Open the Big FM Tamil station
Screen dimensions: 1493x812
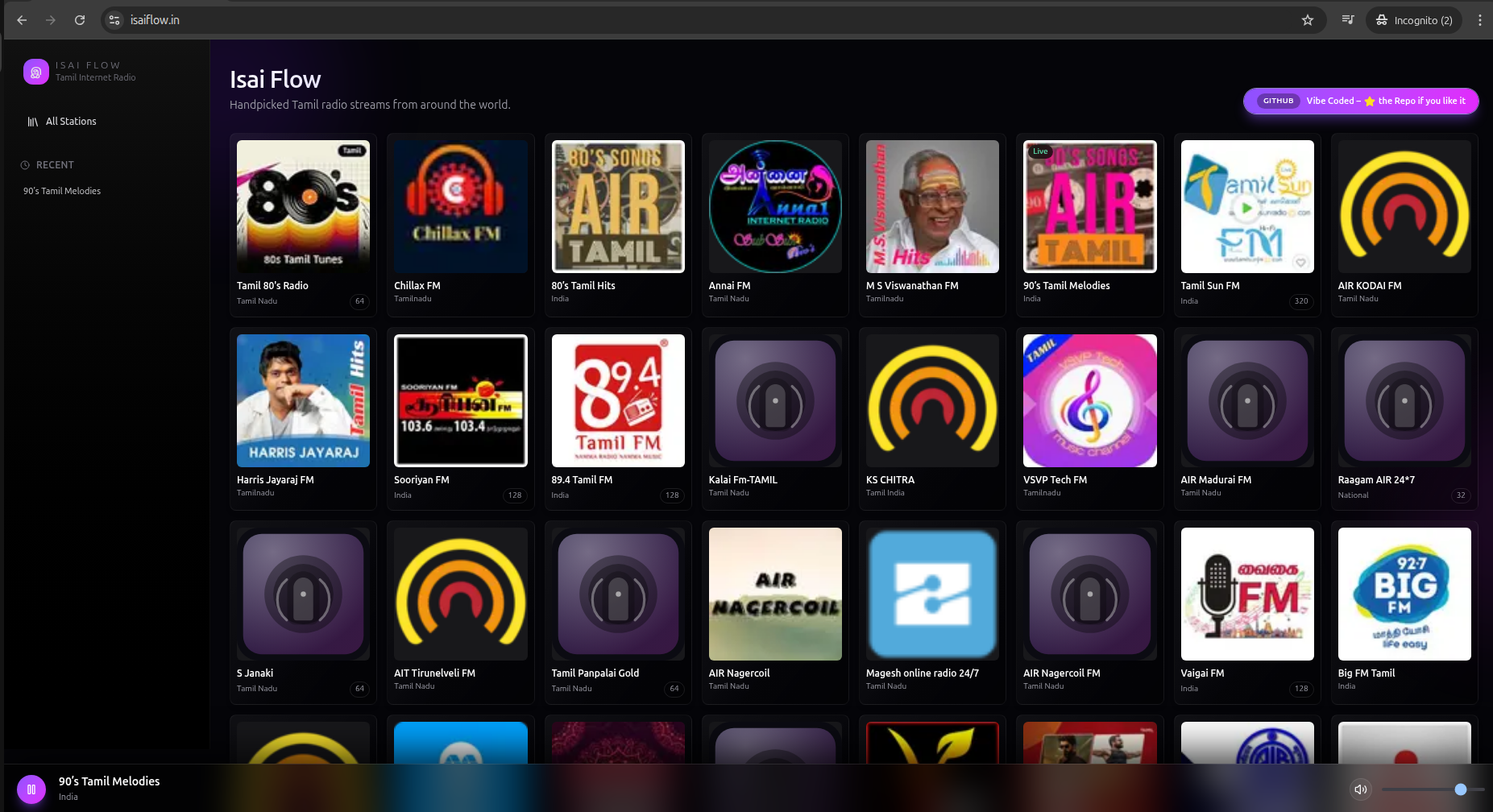point(1404,612)
